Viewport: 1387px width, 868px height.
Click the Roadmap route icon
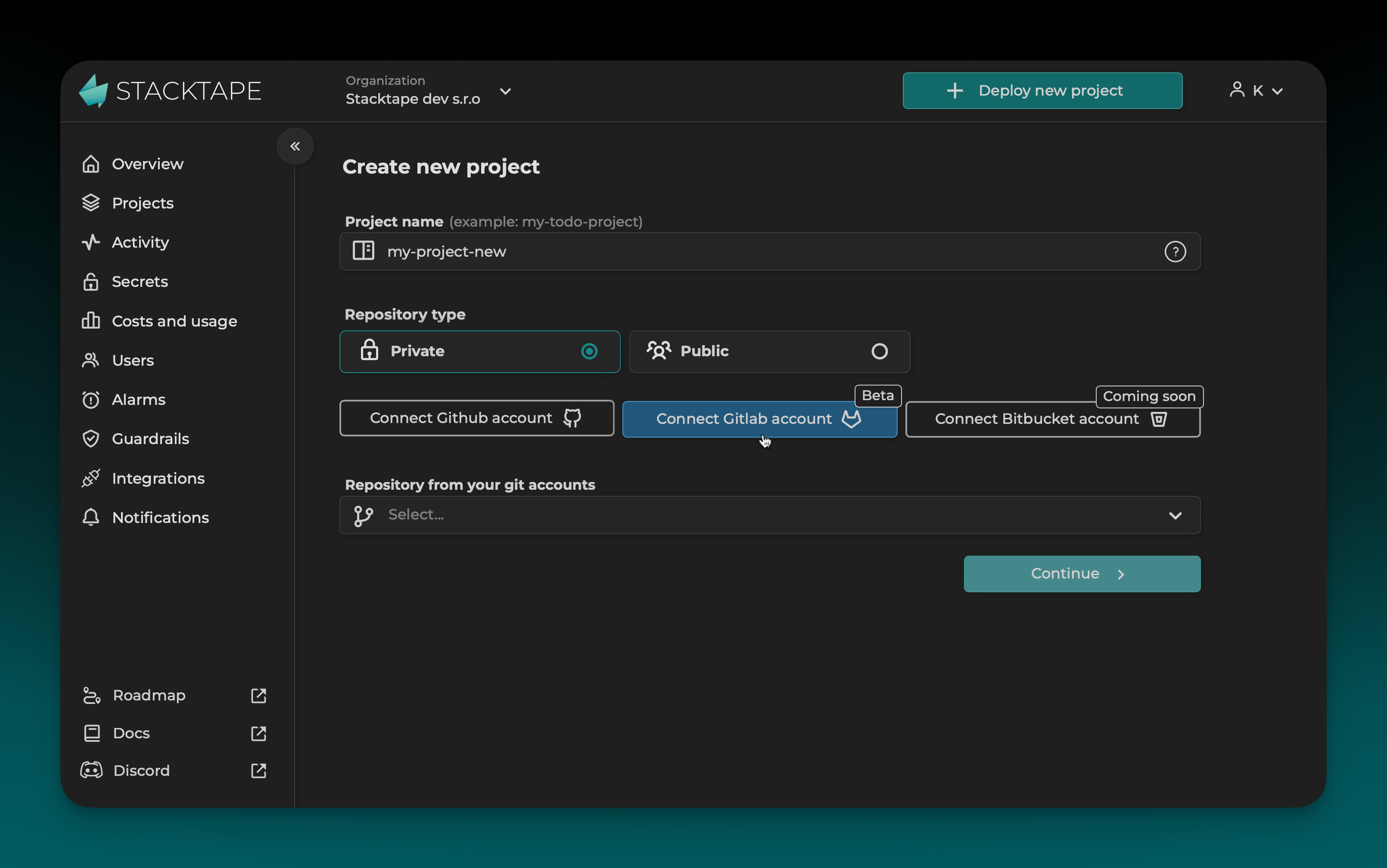pyautogui.click(x=92, y=695)
